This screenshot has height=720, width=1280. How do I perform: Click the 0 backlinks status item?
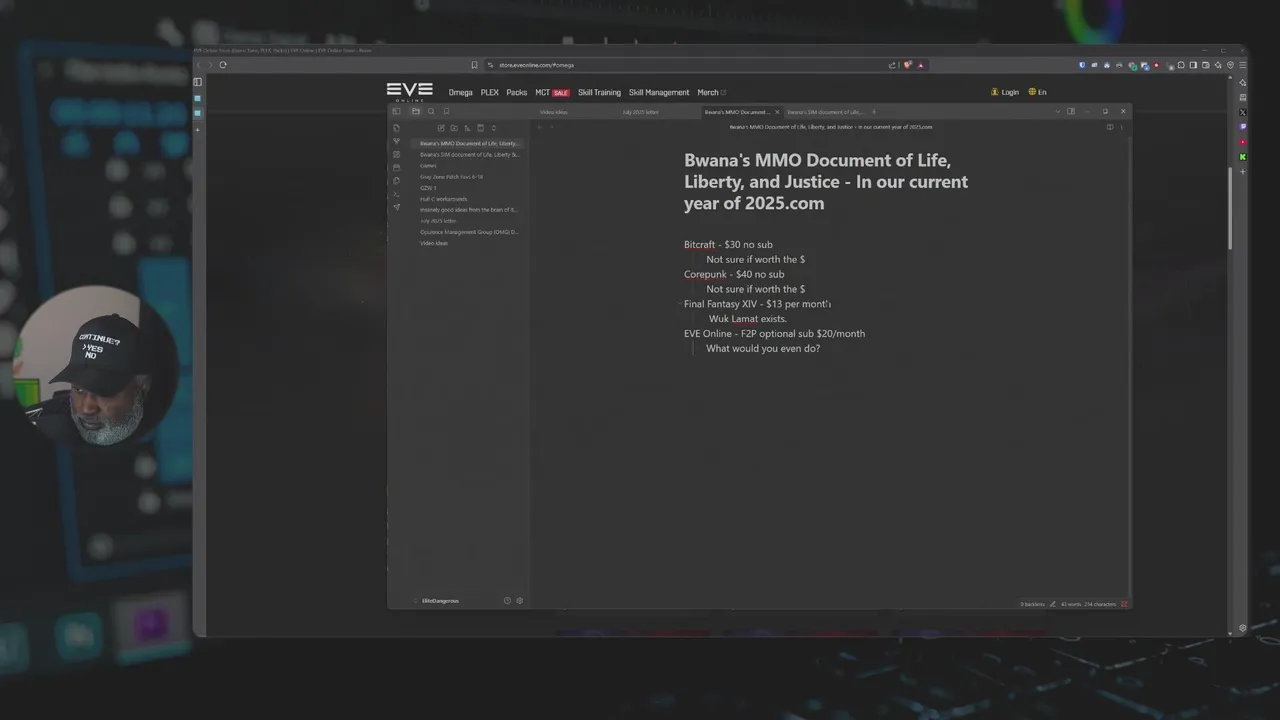pos(1033,604)
